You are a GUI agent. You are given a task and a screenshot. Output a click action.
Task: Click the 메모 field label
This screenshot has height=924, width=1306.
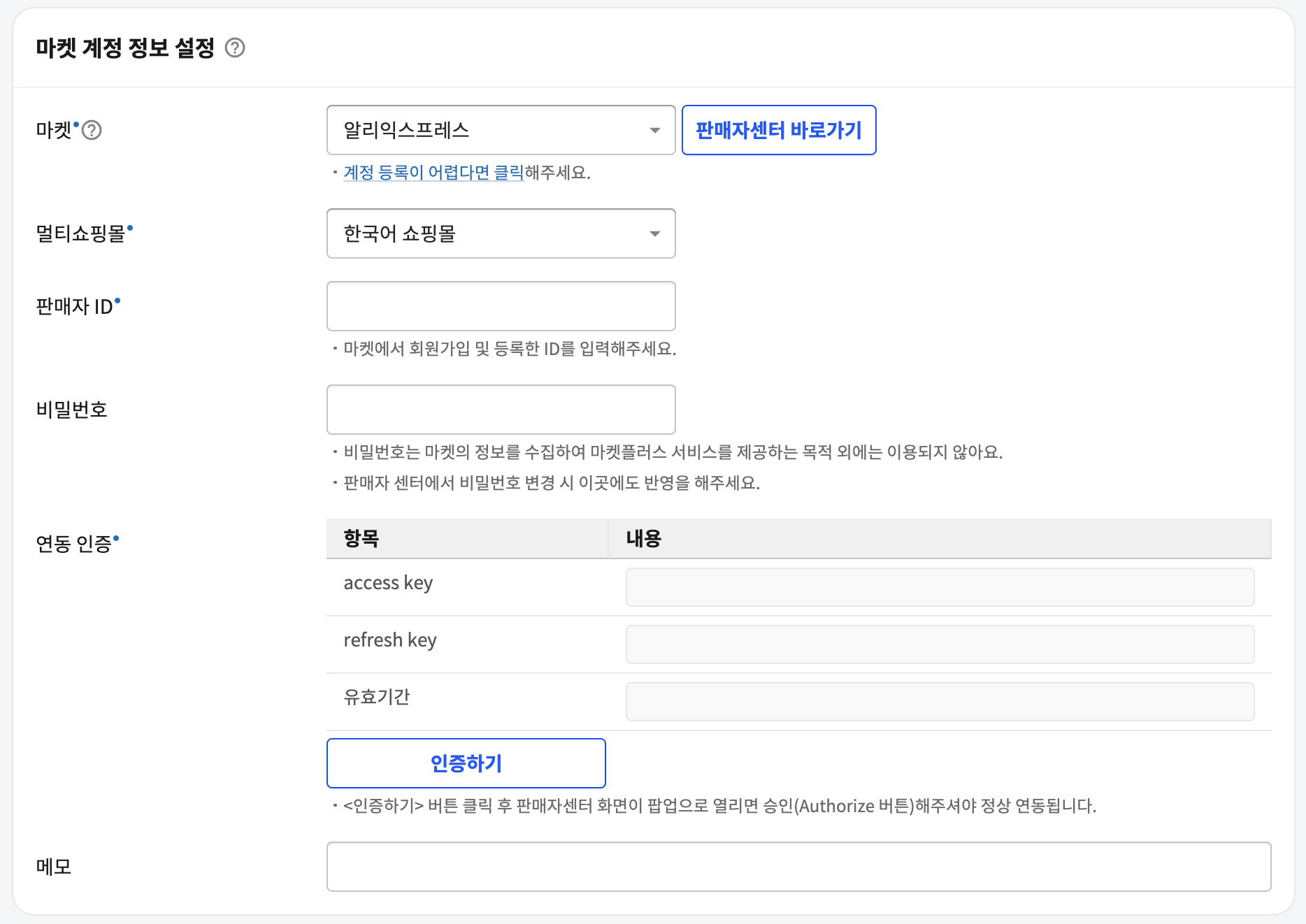pyautogui.click(x=54, y=867)
